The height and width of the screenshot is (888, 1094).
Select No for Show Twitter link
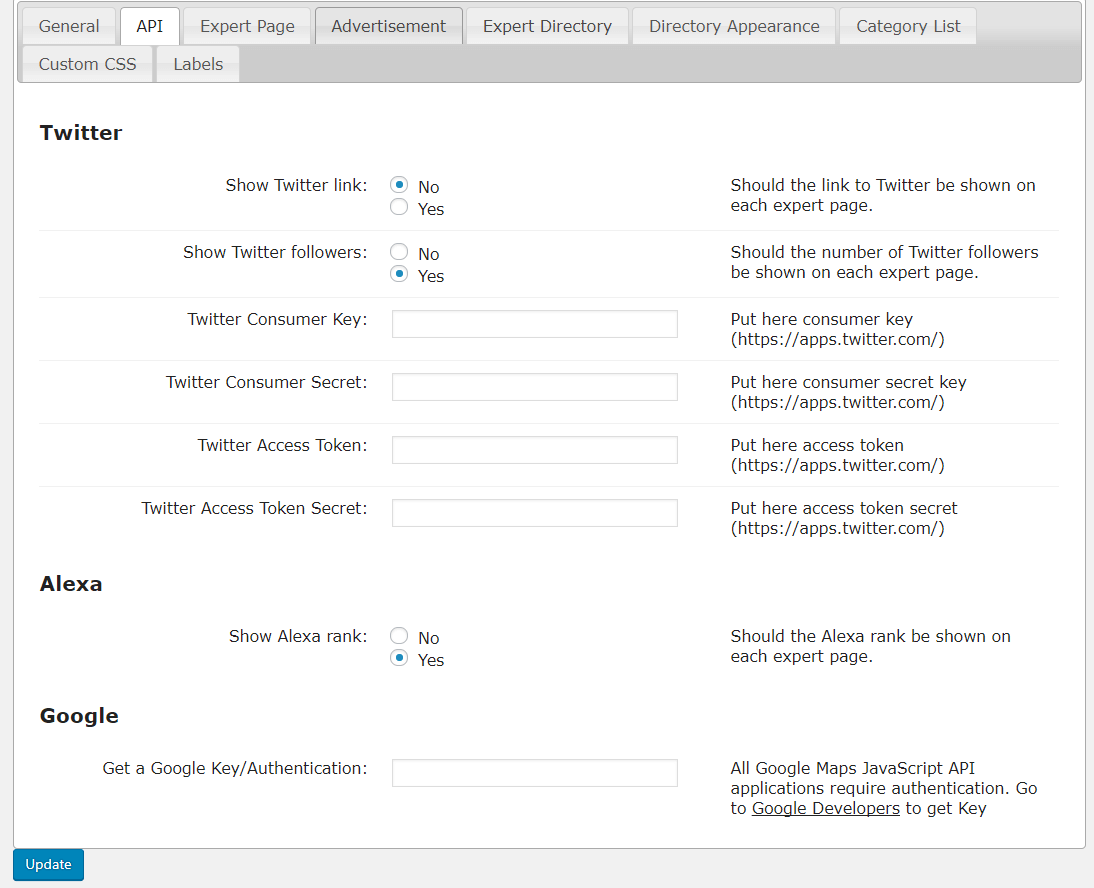[399, 186]
